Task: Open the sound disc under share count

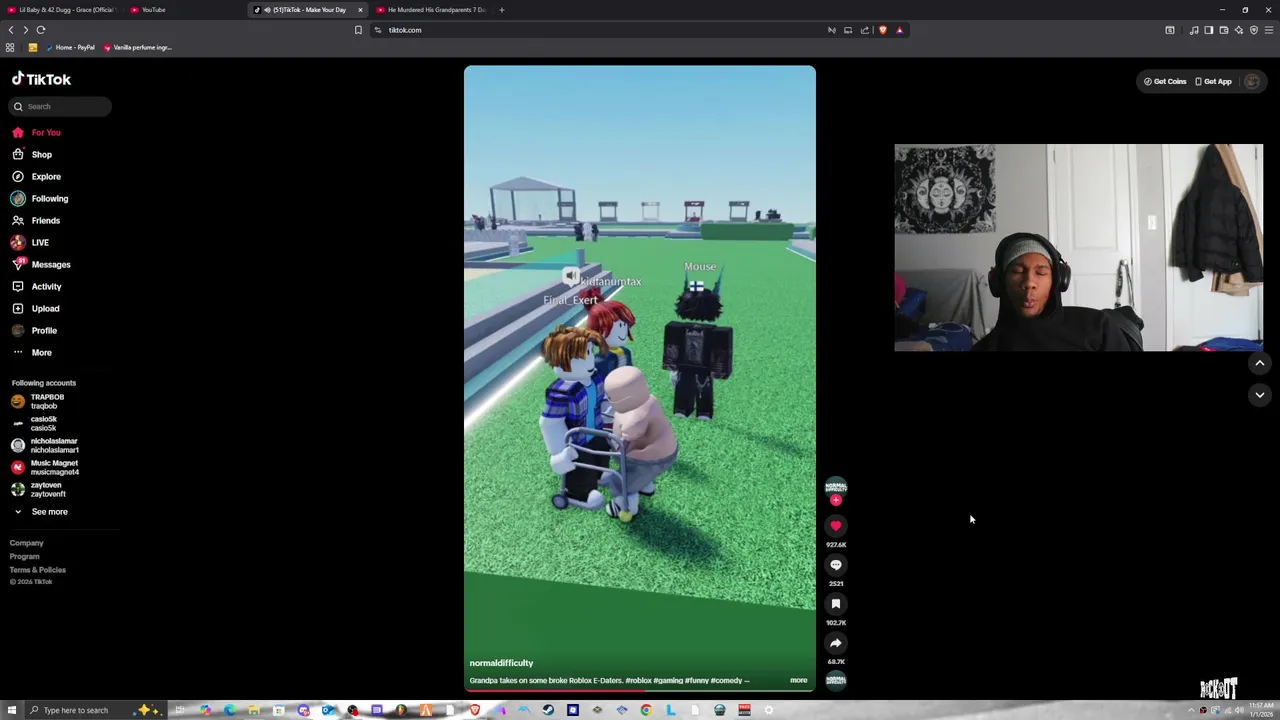Action: click(836, 680)
